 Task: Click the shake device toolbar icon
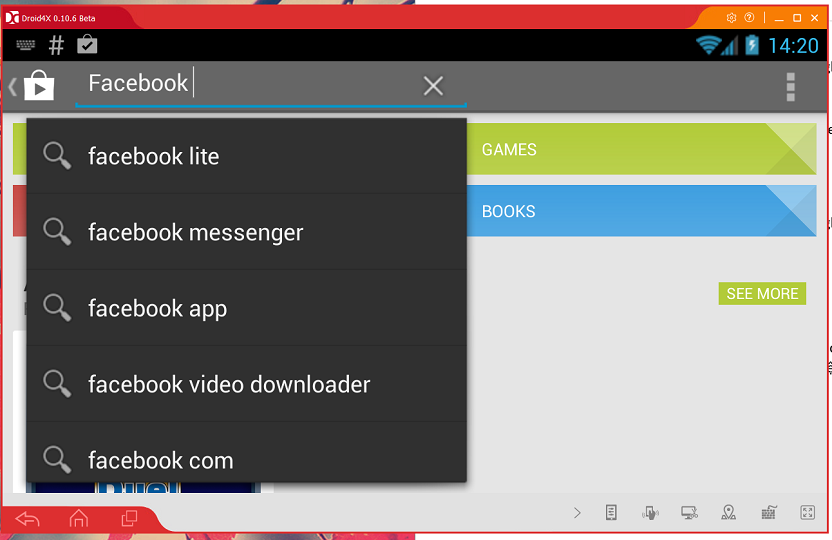(650, 513)
